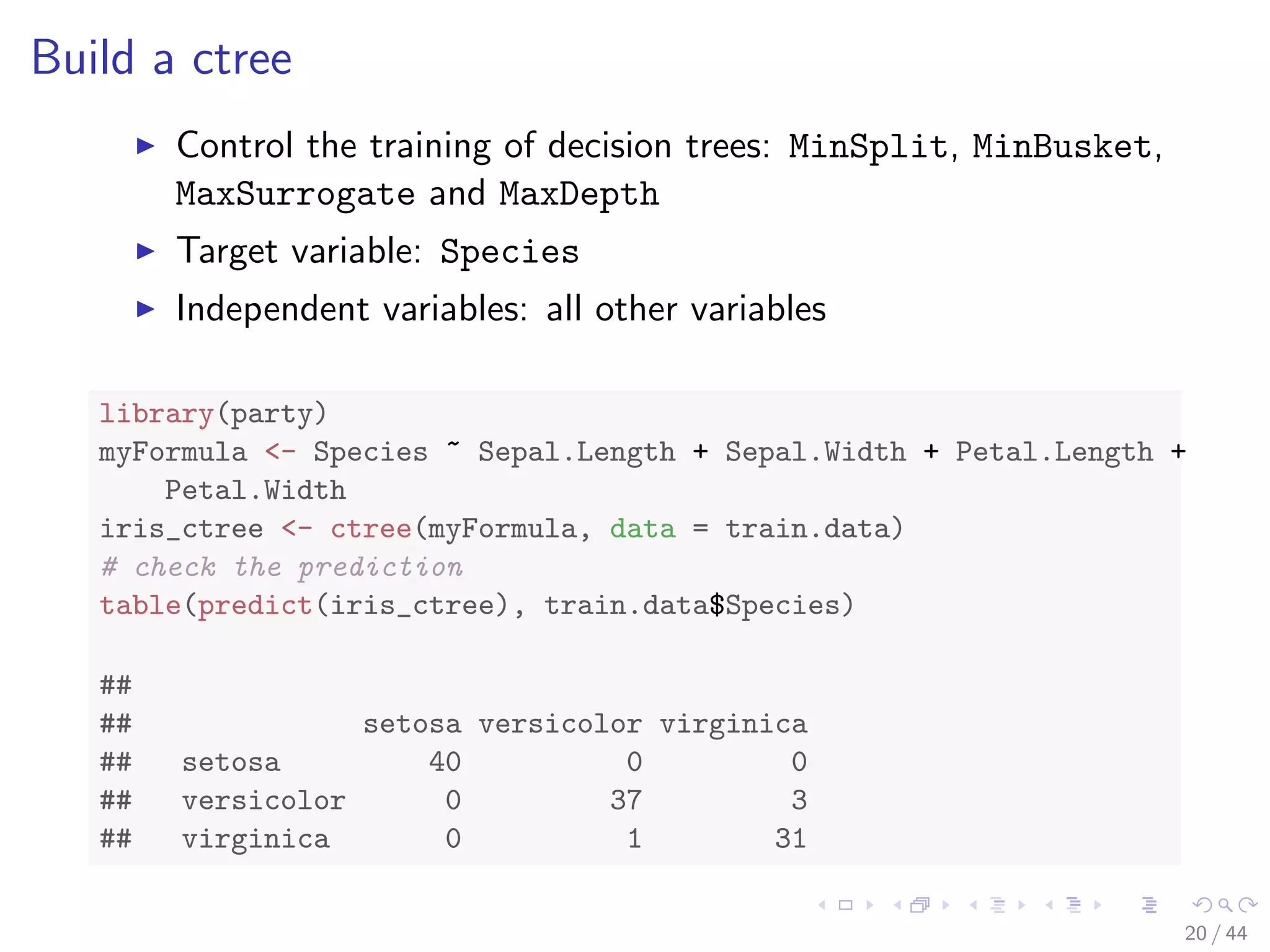Click the versicolor column header in output
The height and width of the screenshot is (952, 1270).
click(x=560, y=725)
